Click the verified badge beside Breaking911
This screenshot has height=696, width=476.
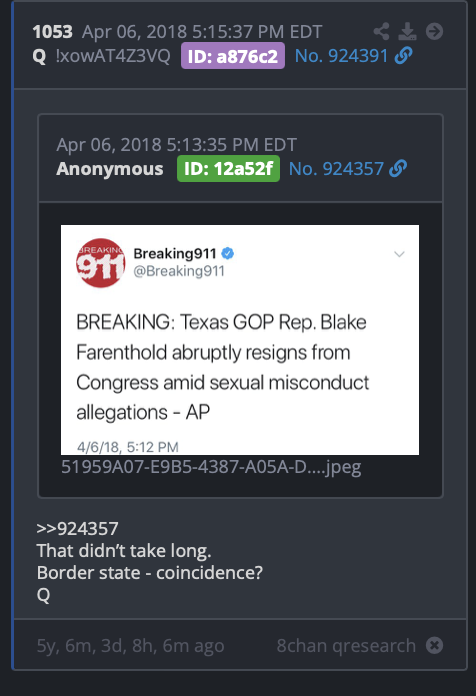(228, 253)
